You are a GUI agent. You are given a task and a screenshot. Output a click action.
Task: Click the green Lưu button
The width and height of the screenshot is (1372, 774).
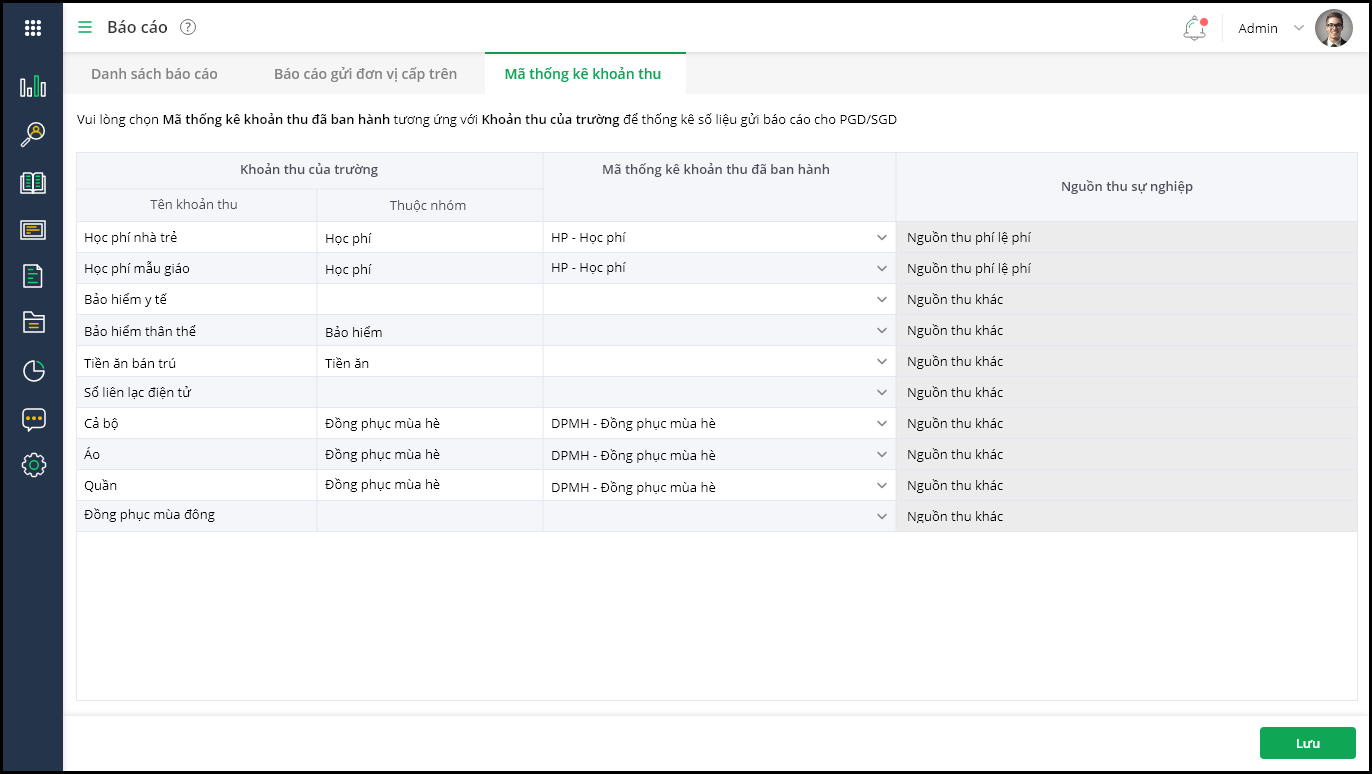point(1307,743)
